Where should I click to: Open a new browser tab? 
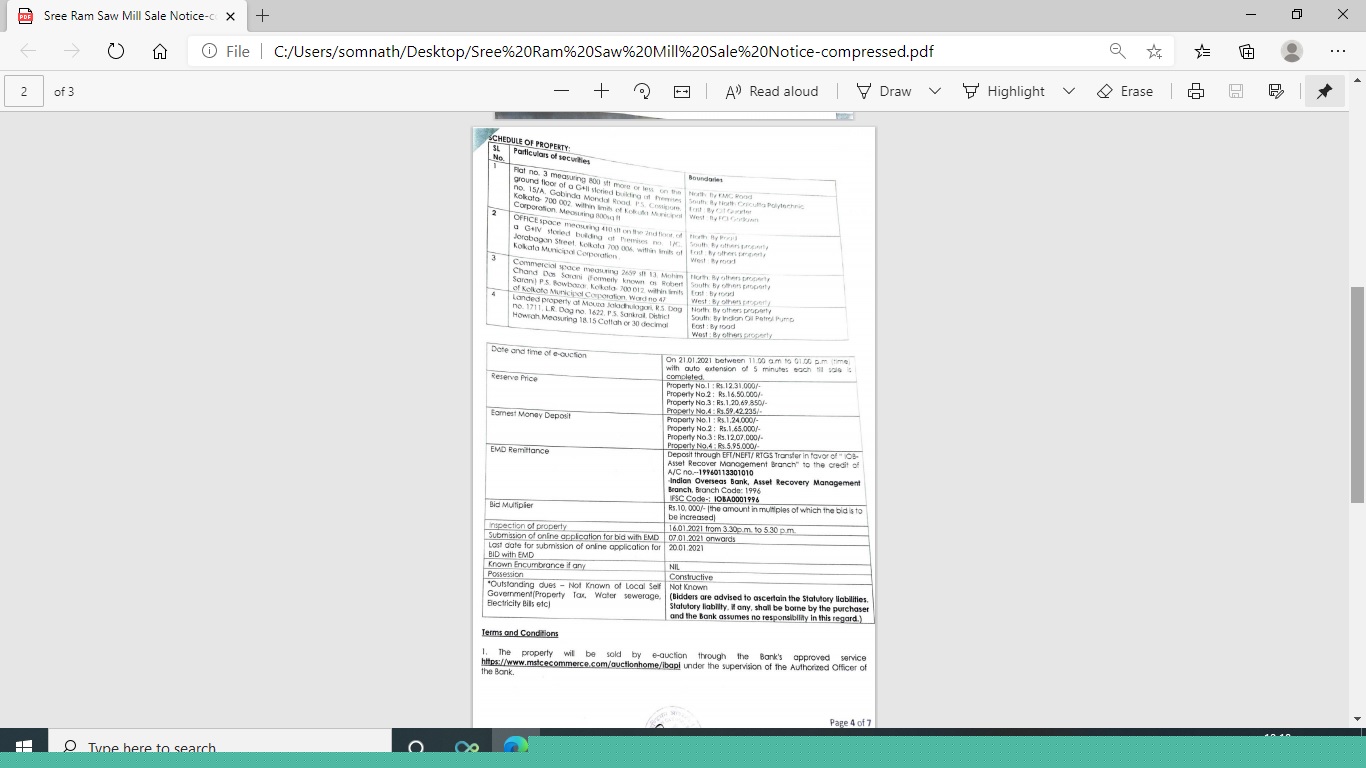pyautogui.click(x=262, y=16)
